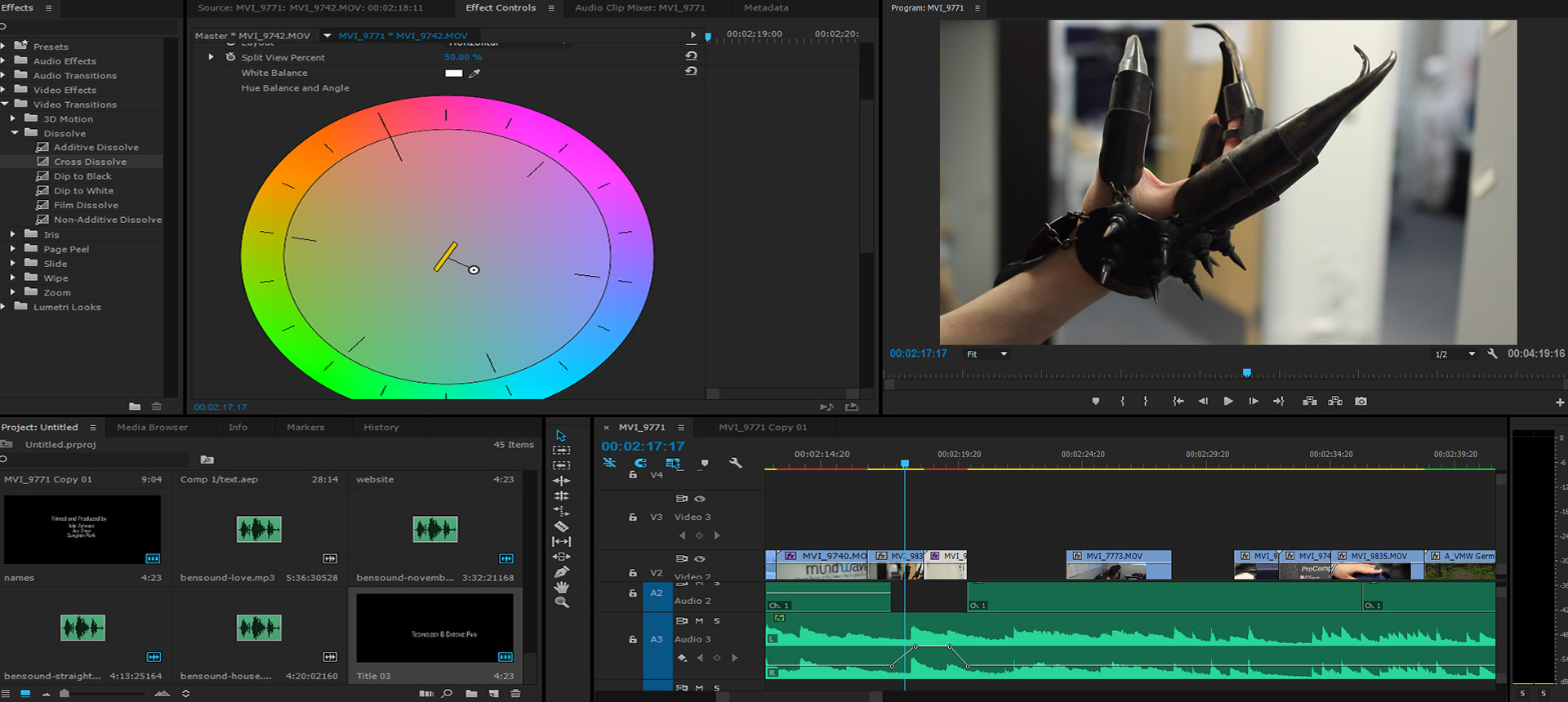Open timeline display settings wrench
Viewport: 1568px width, 702px height.
point(735,463)
